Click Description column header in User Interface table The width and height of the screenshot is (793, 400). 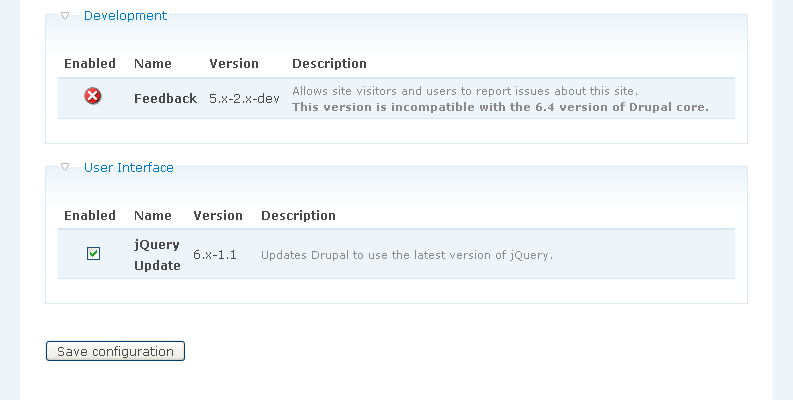298,216
